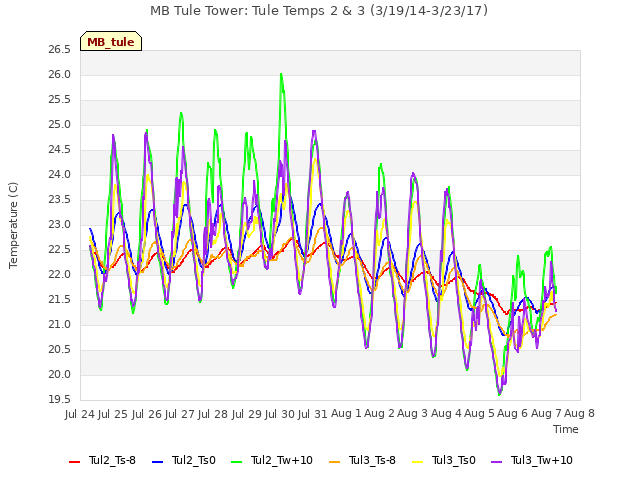Click the 23.0 y-axis tick label
The image size is (640, 480).
pos(60,225)
